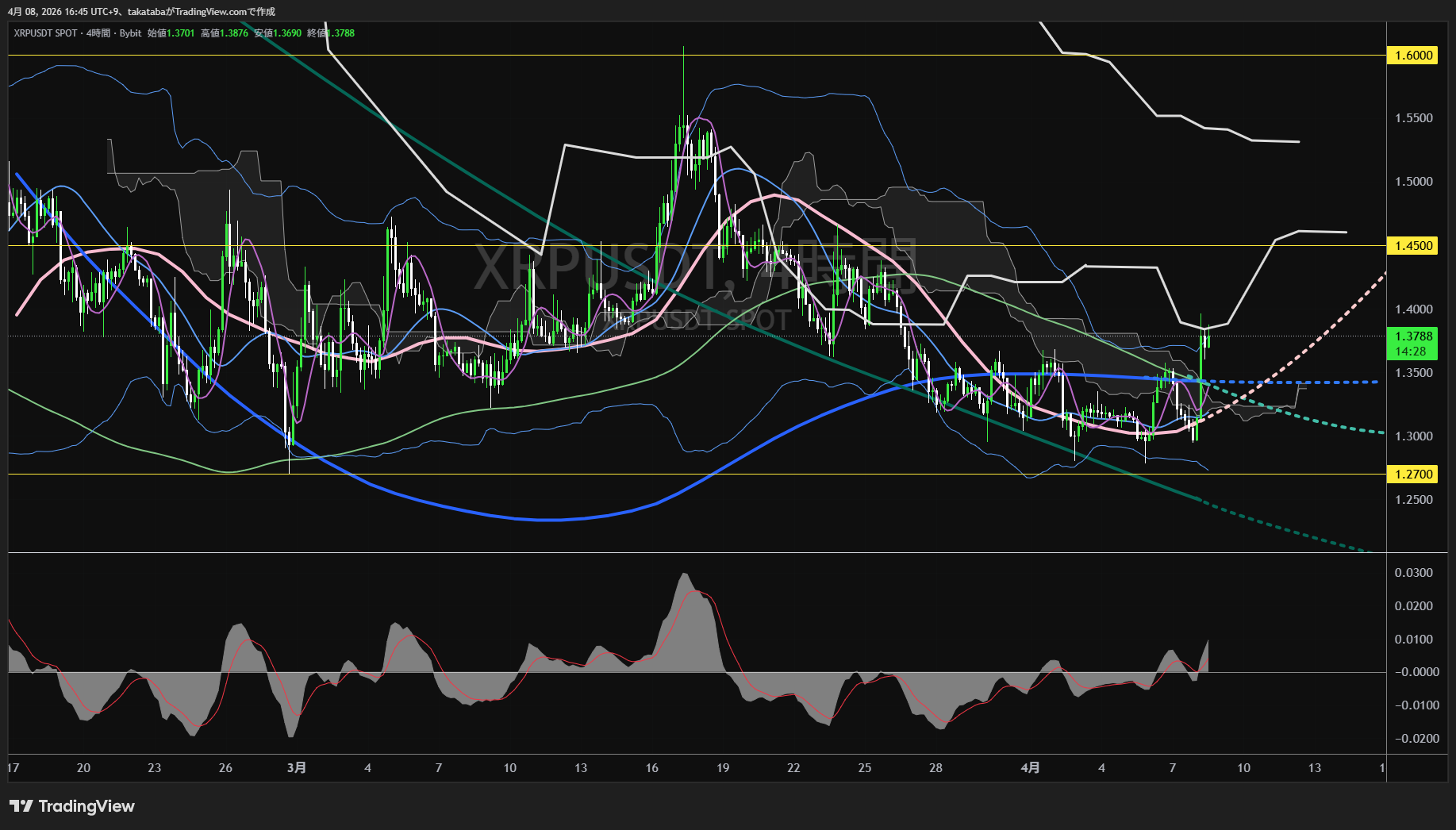Click the yellow 1.2700 price label
Image resolution: width=1456 pixels, height=830 pixels.
[x=1413, y=474]
